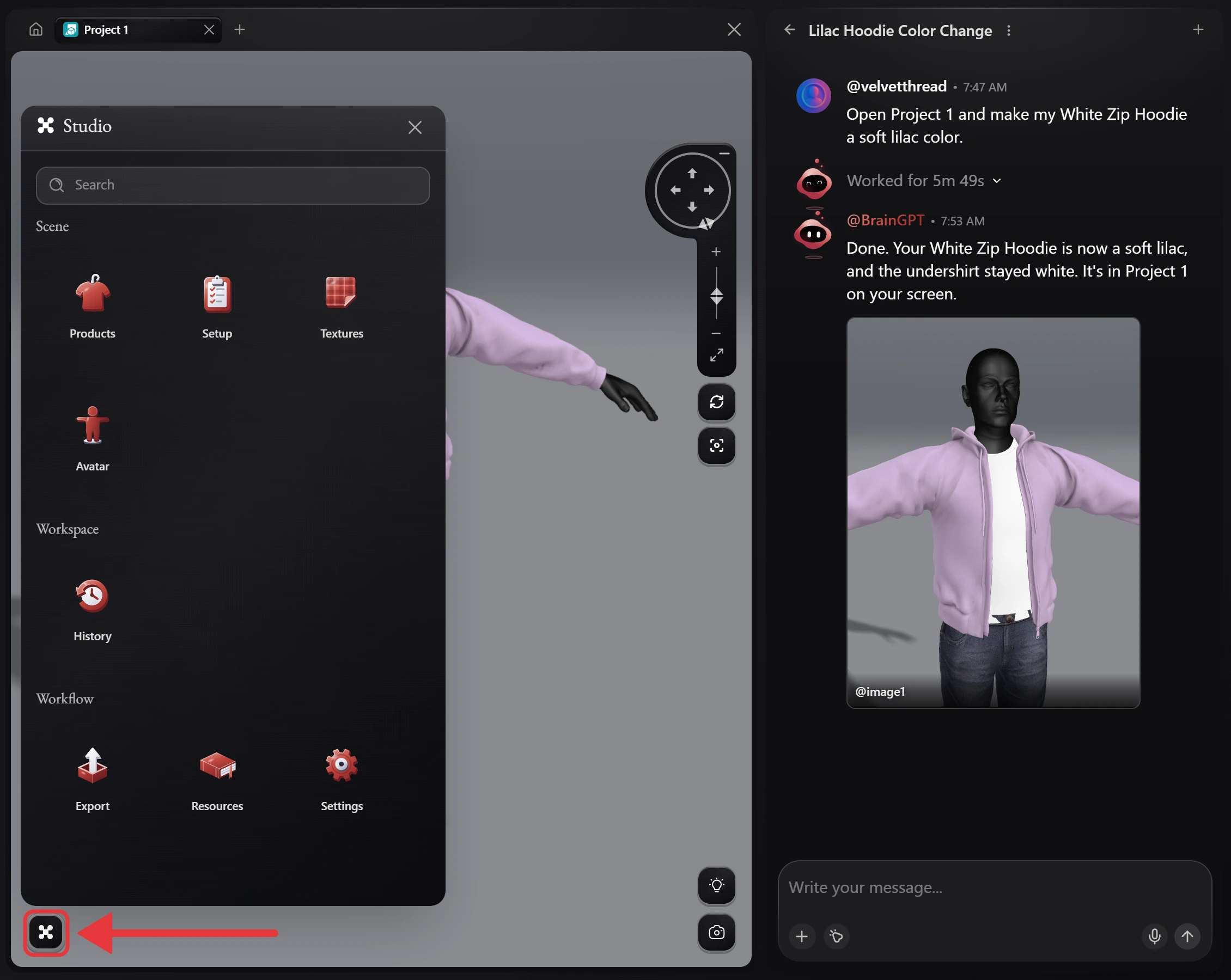Viewport: 1231px width, 980px height.
Task: Collapse the navigation control widget
Action: point(724,154)
